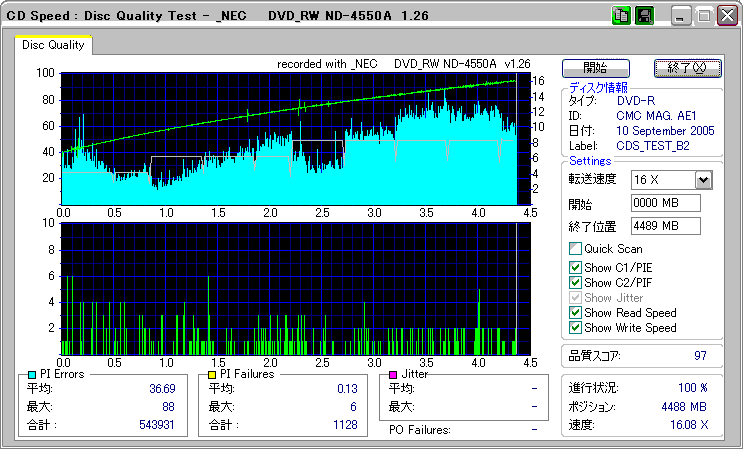Viewport: 743px width, 449px height.
Task: Enable the Quick Scan checkbox
Action: pyautogui.click(x=575, y=249)
